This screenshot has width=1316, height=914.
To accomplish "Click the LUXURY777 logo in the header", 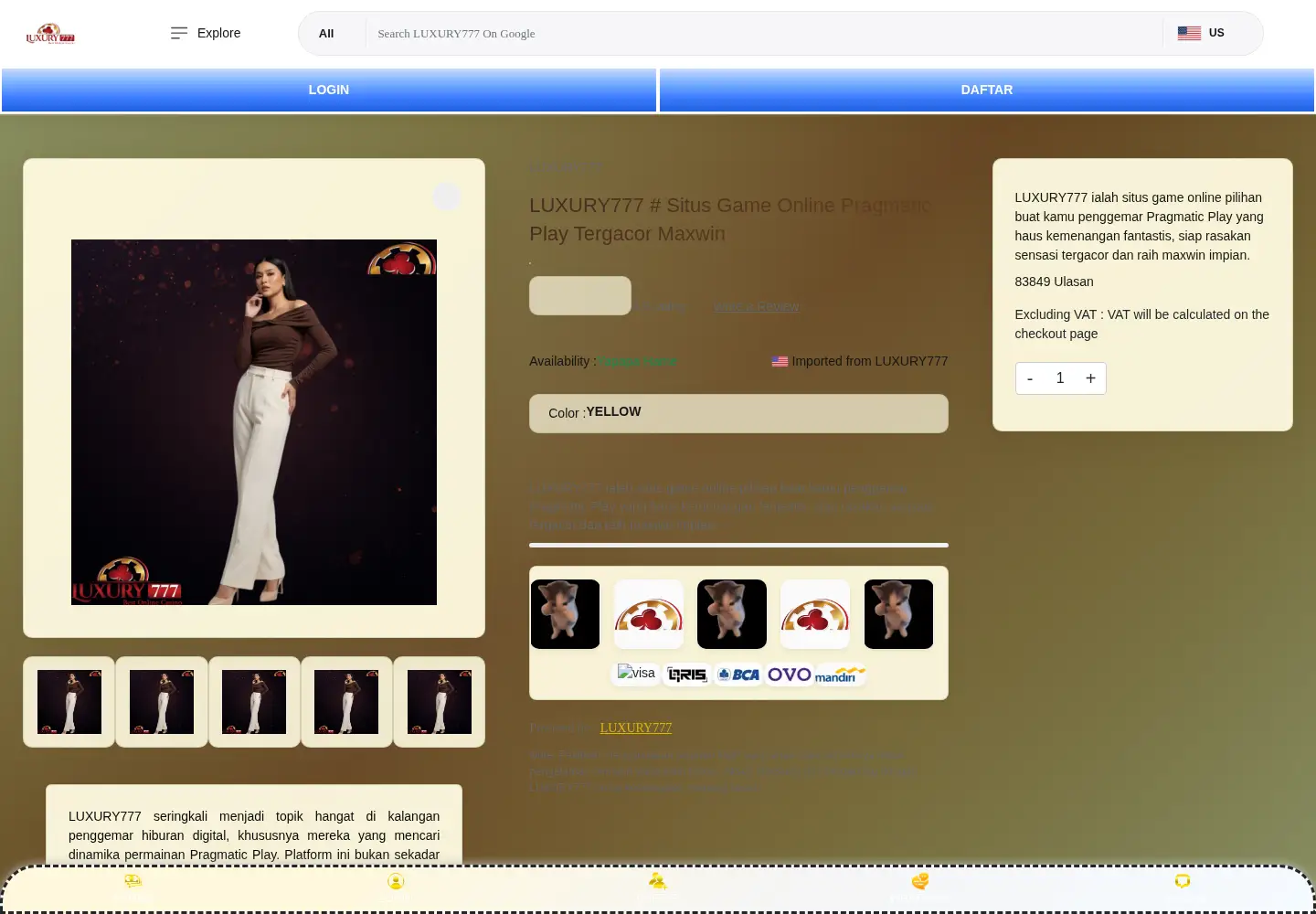I will [x=50, y=34].
